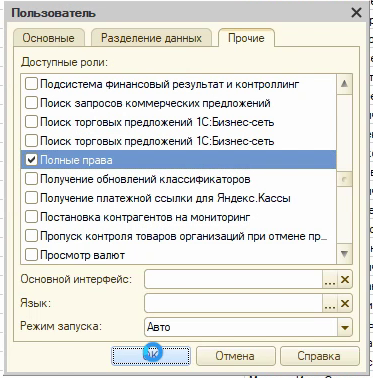
Task: Click the Язык input field
Action: coord(233,303)
